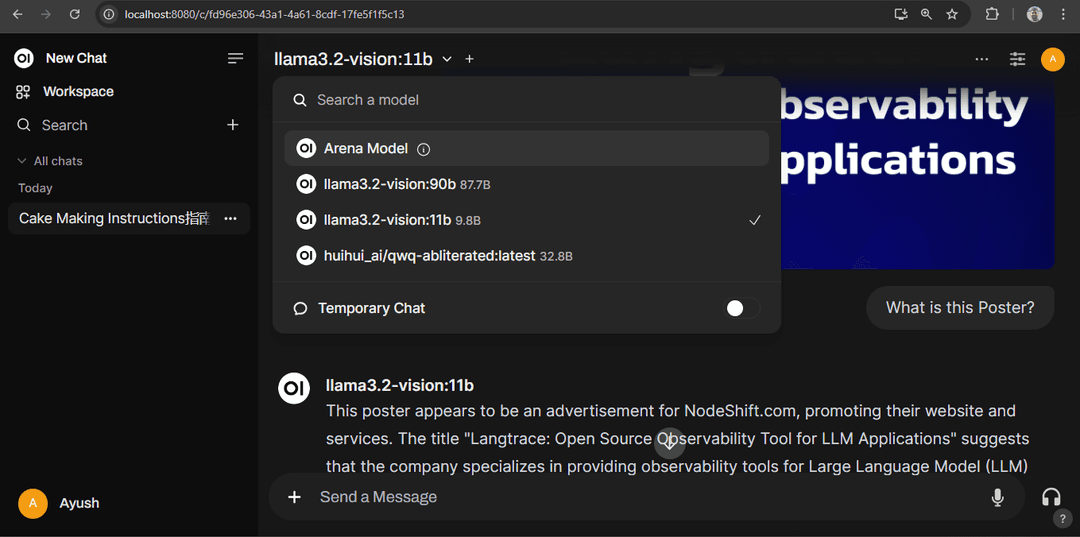Click the Temporary Chat bubble icon
The height and width of the screenshot is (537, 1080).
point(300,308)
